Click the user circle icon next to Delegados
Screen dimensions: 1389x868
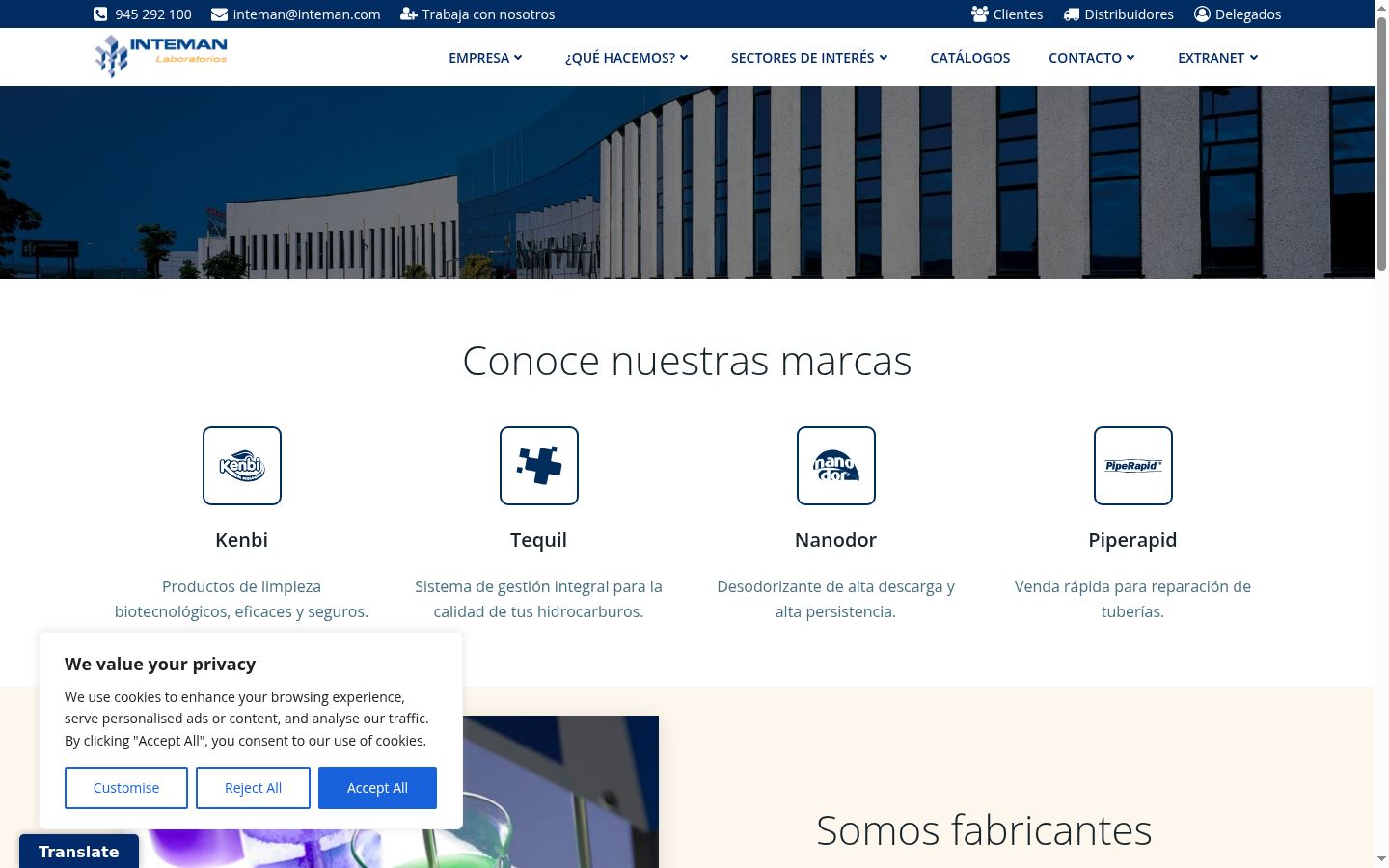[1202, 14]
